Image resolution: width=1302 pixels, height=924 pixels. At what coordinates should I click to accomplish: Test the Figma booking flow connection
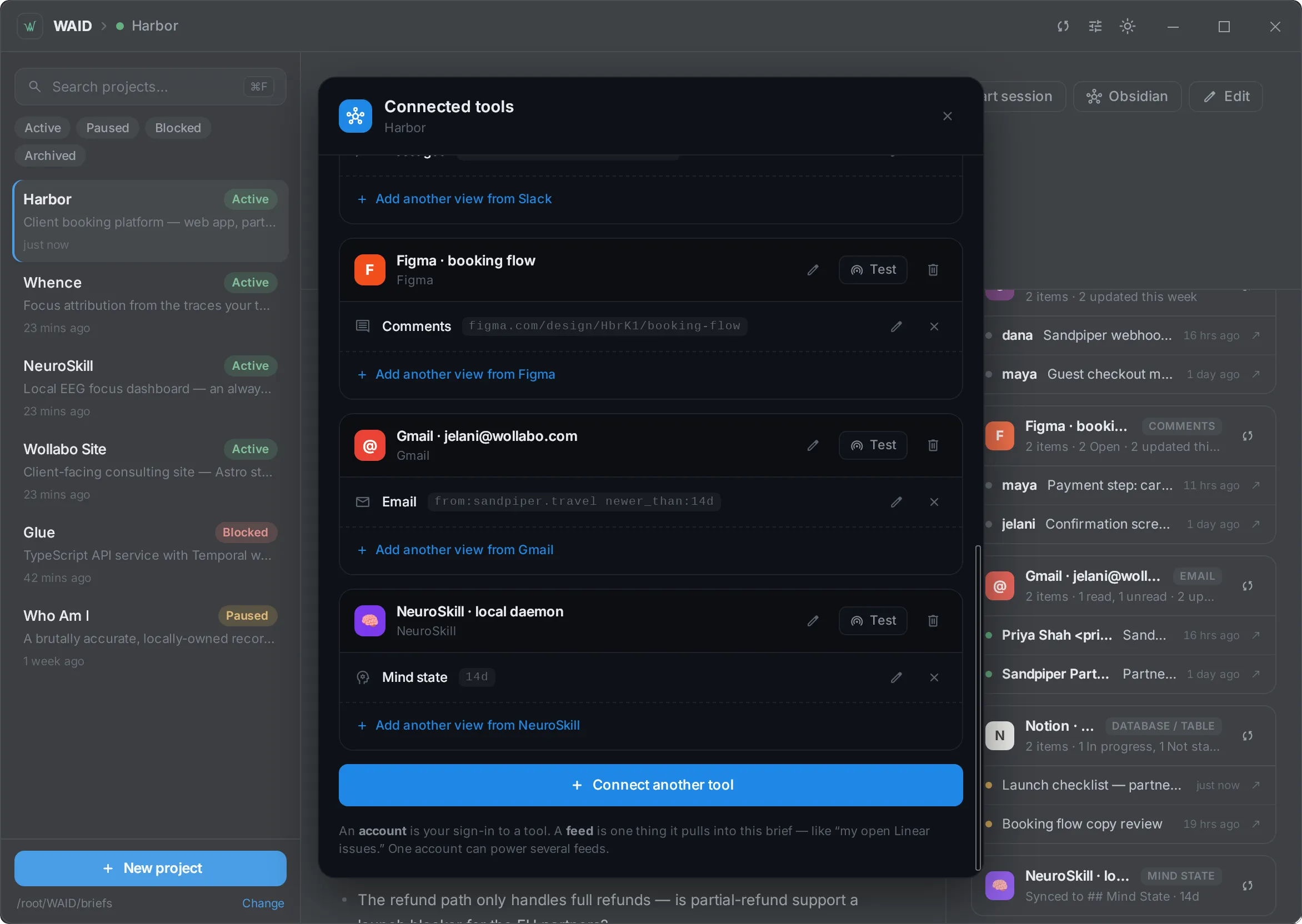click(873, 270)
